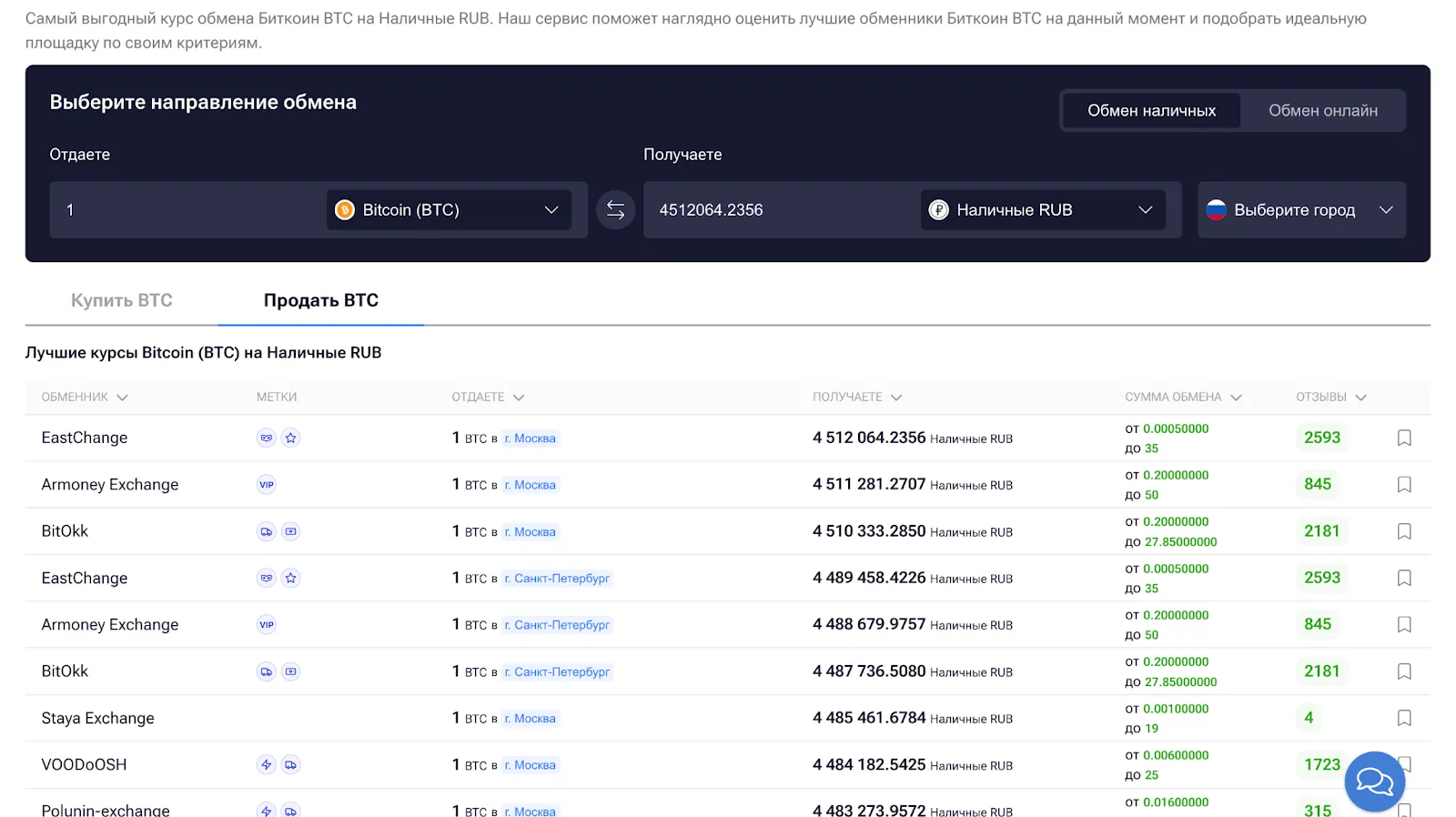The height and width of the screenshot is (817, 1456).
Task: Click the lightning badge on VOODoOSH row
Action: [x=266, y=765]
